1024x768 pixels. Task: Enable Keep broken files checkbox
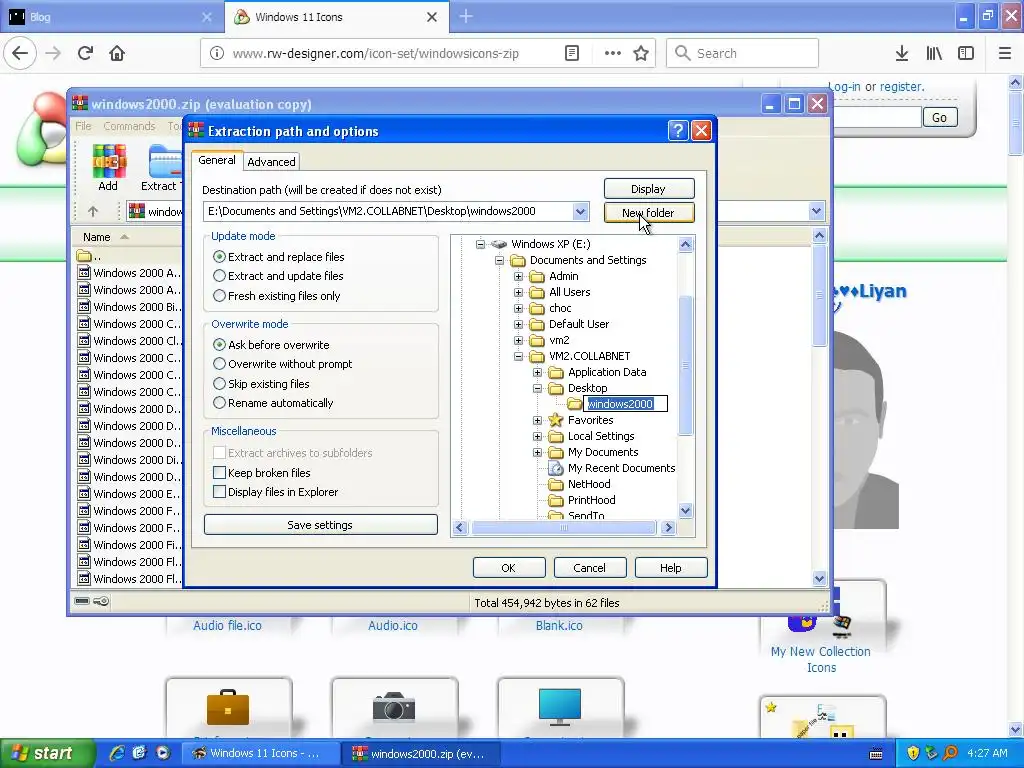219,472
